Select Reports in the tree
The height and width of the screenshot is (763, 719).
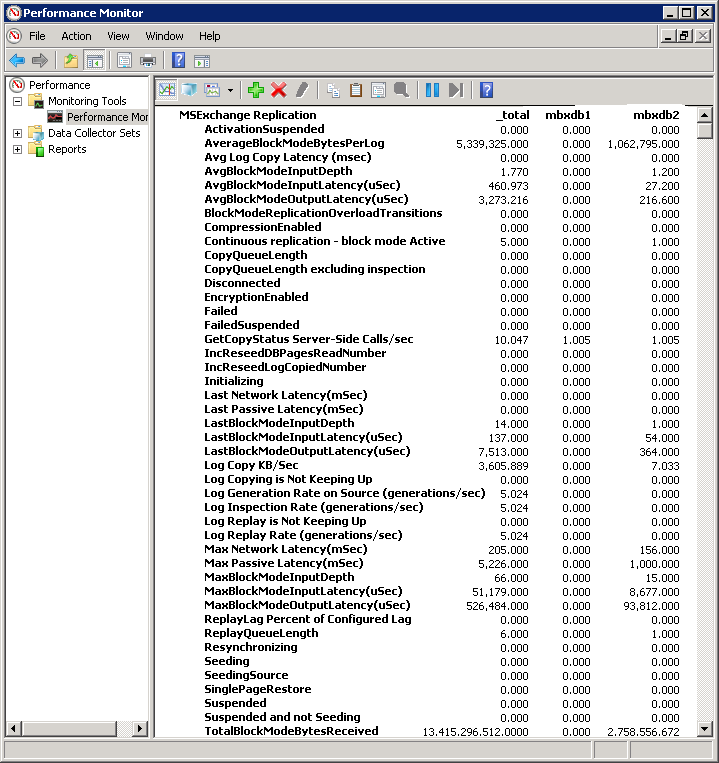(x=67, y=149)
